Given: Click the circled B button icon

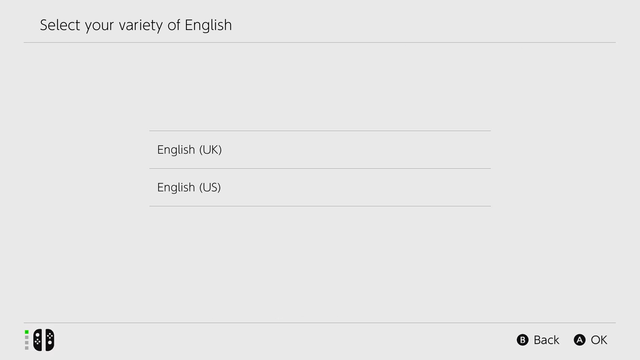Looking at the screenshot, I should [x=522, y=340].
